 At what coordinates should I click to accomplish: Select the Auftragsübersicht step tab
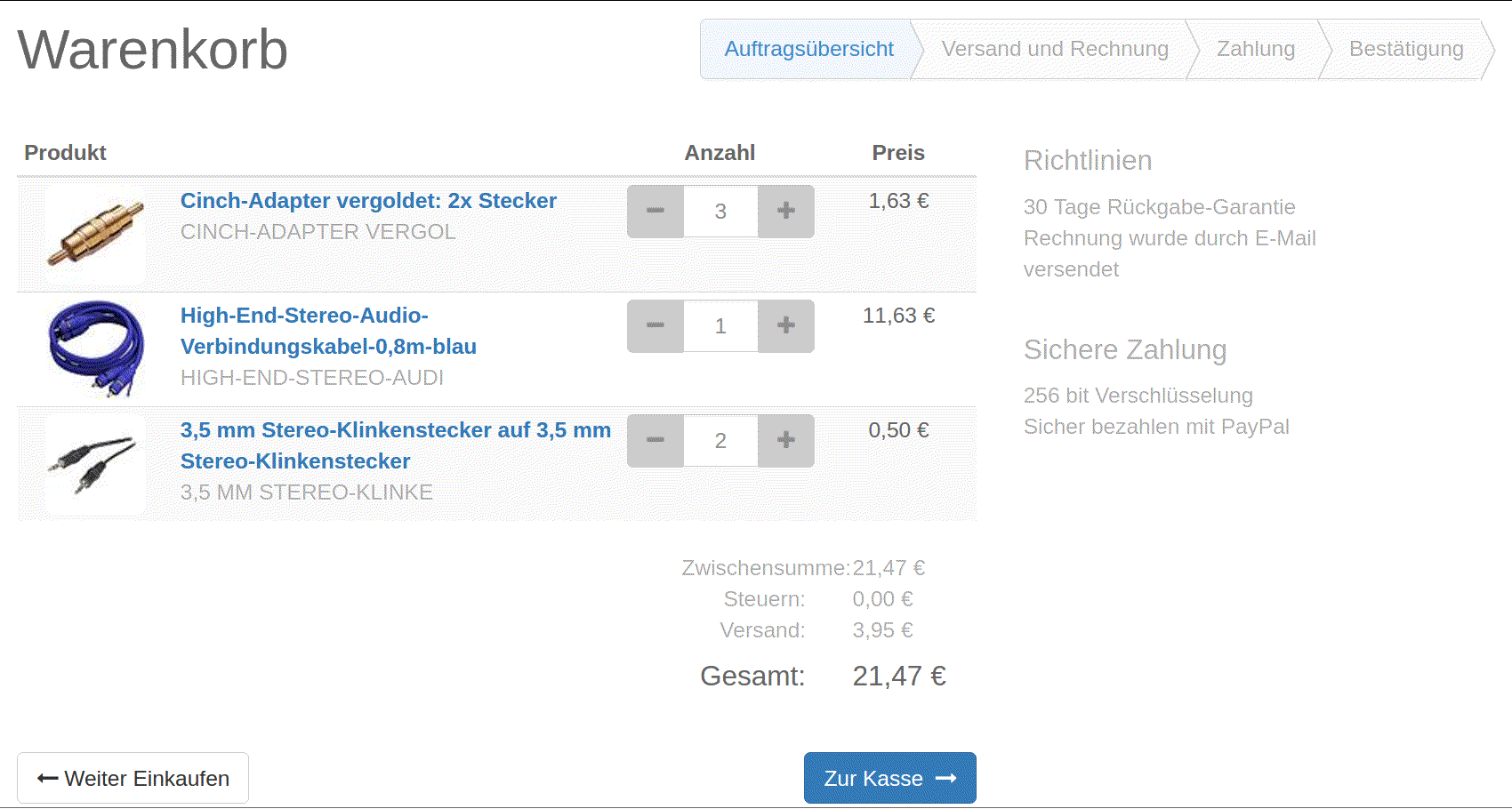808,50
